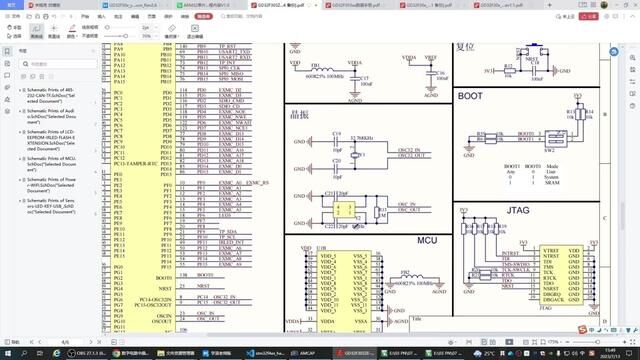Select the freehand curve pen tool
This screenshot has height=360, width=640.
(x=36, y=31)
